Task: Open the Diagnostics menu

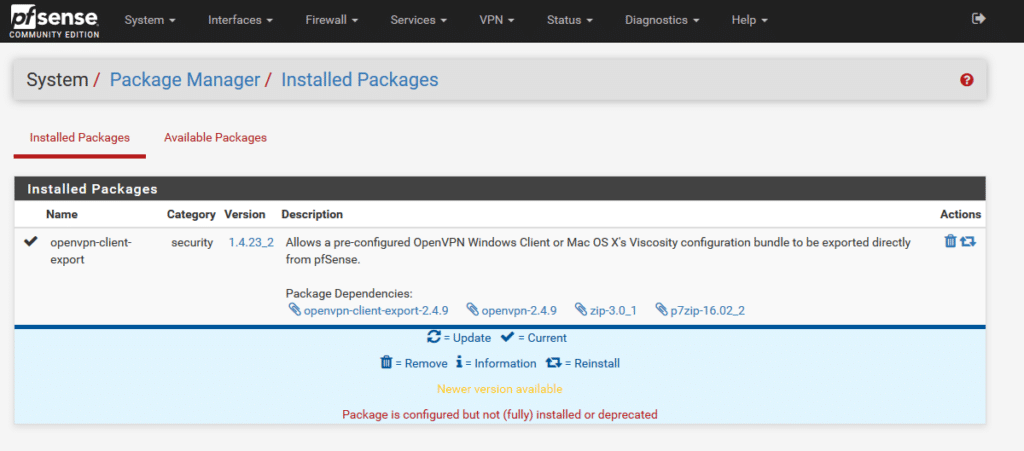Action: tap(662, 20)
